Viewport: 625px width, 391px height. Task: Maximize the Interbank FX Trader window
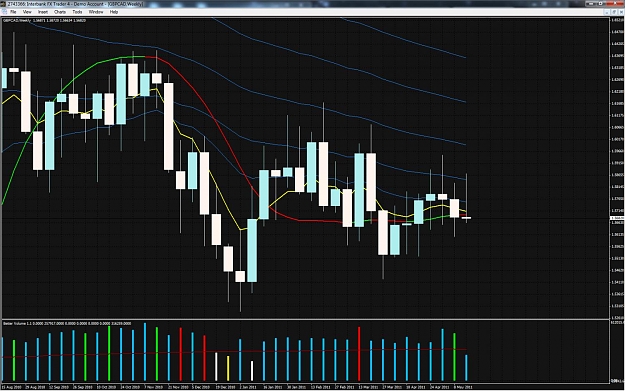(601, 4)
